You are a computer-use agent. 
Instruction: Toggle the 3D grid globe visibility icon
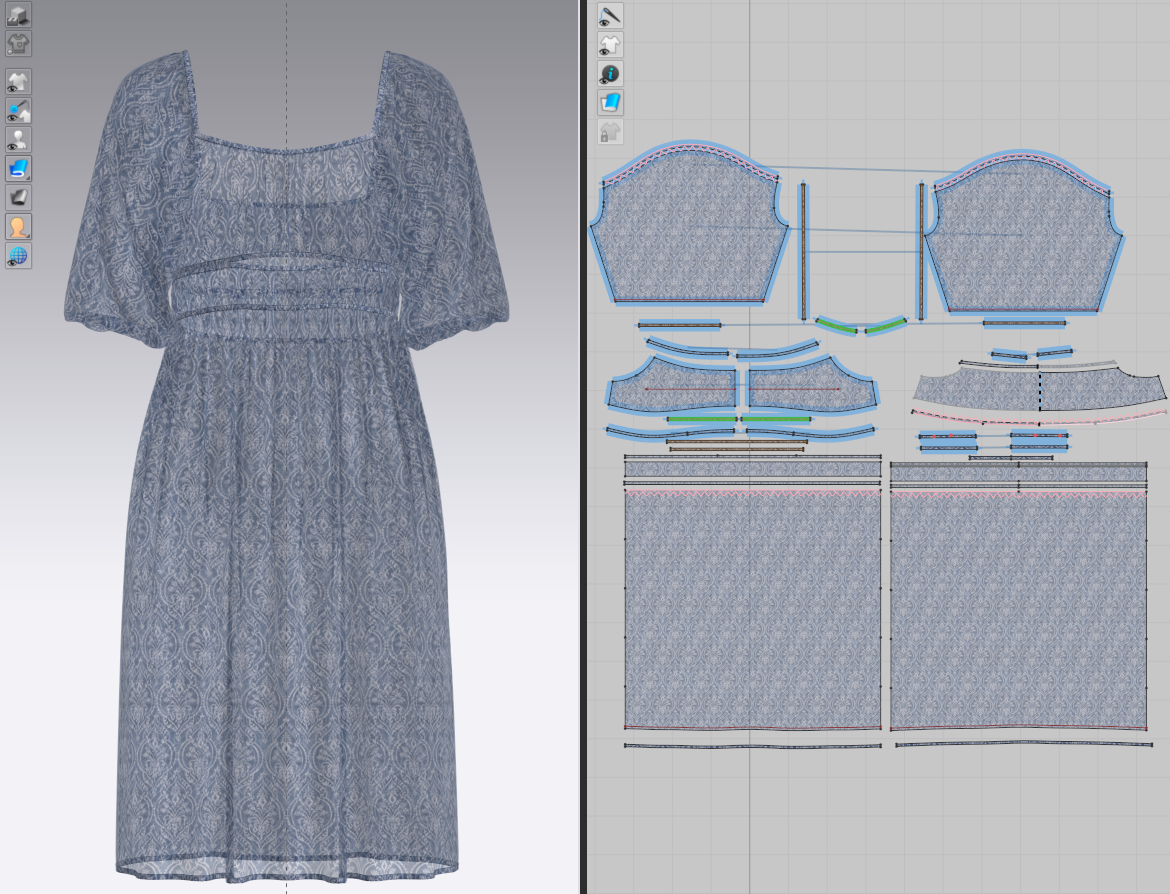[x=18, y=256]
